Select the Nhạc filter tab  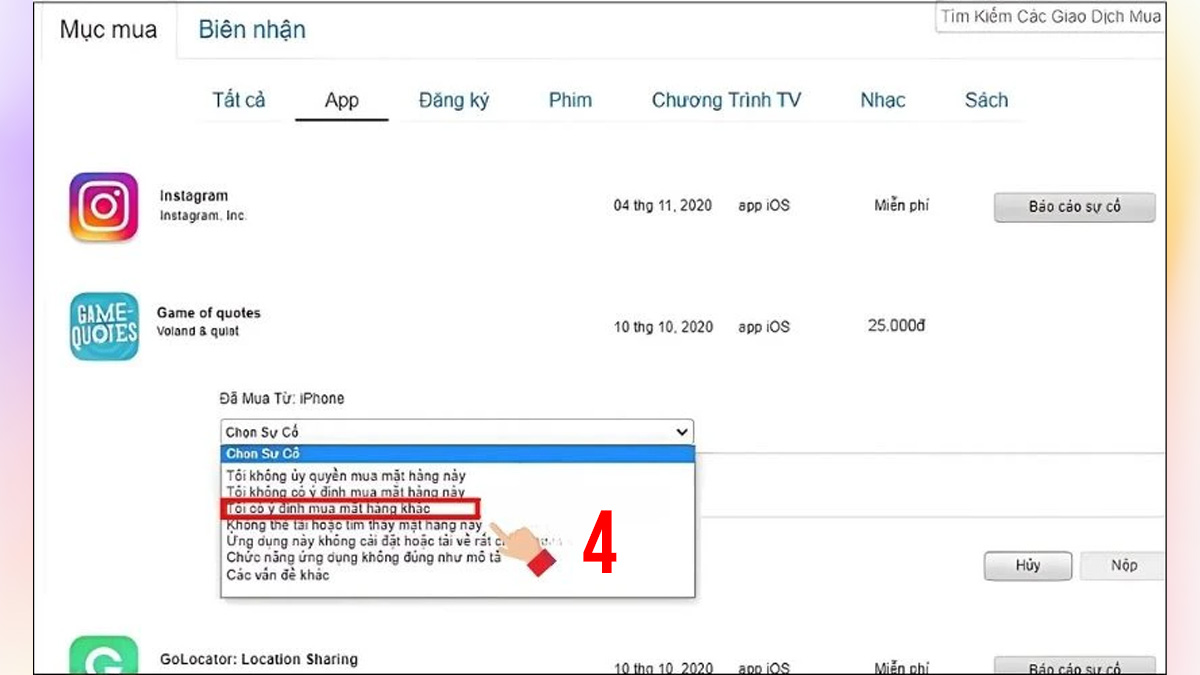coord(883,100)
